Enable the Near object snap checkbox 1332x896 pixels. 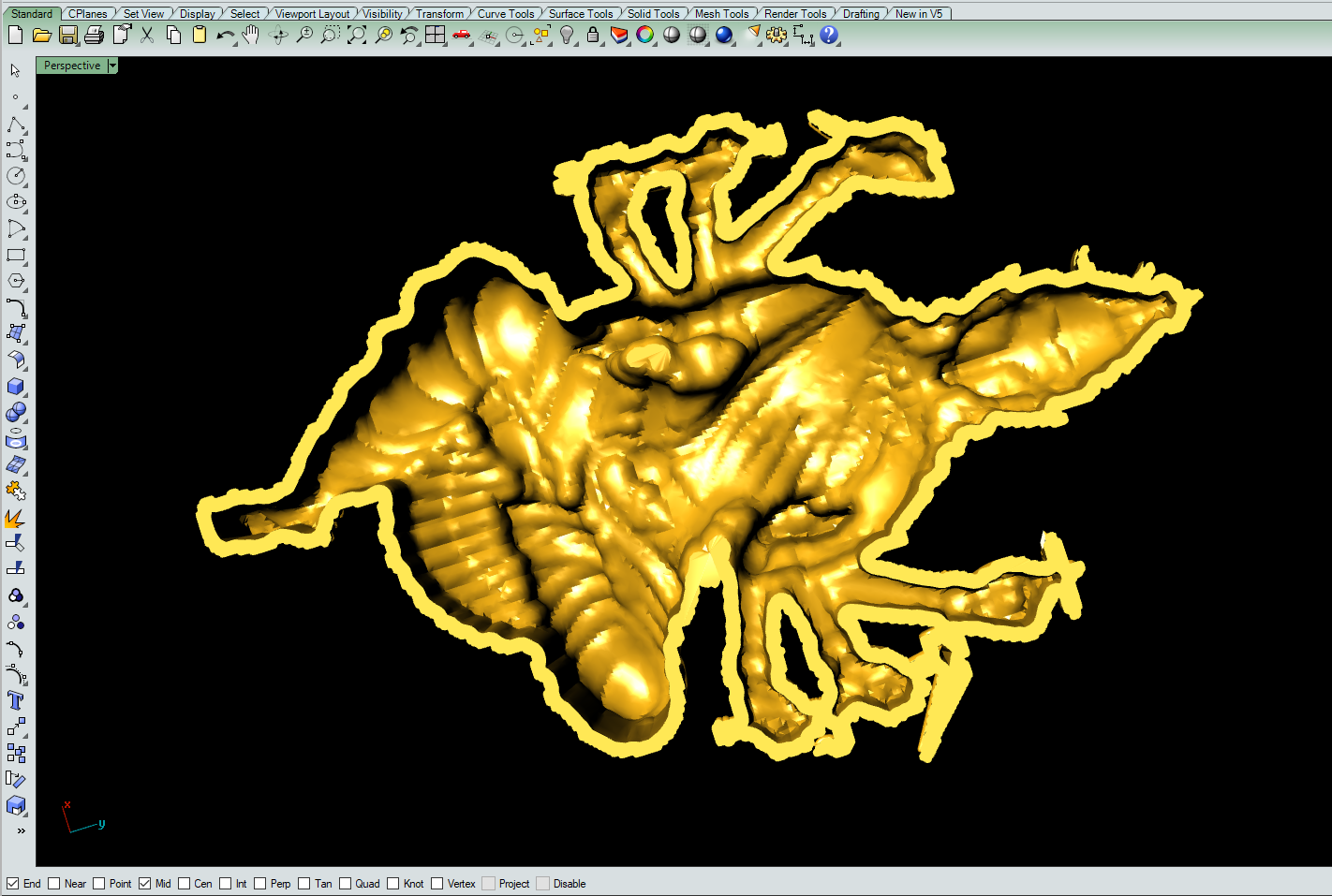pos(53,883)
